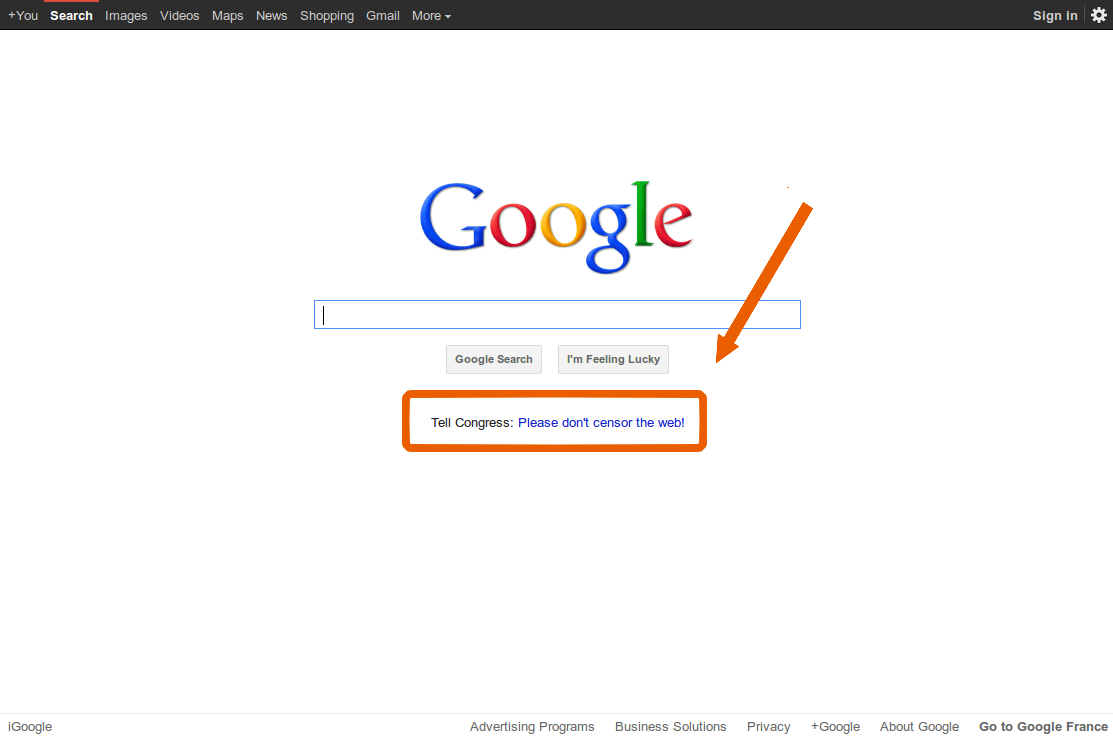Focus the Google search text box
The image size is (1113, 743).
pos(557,314)
